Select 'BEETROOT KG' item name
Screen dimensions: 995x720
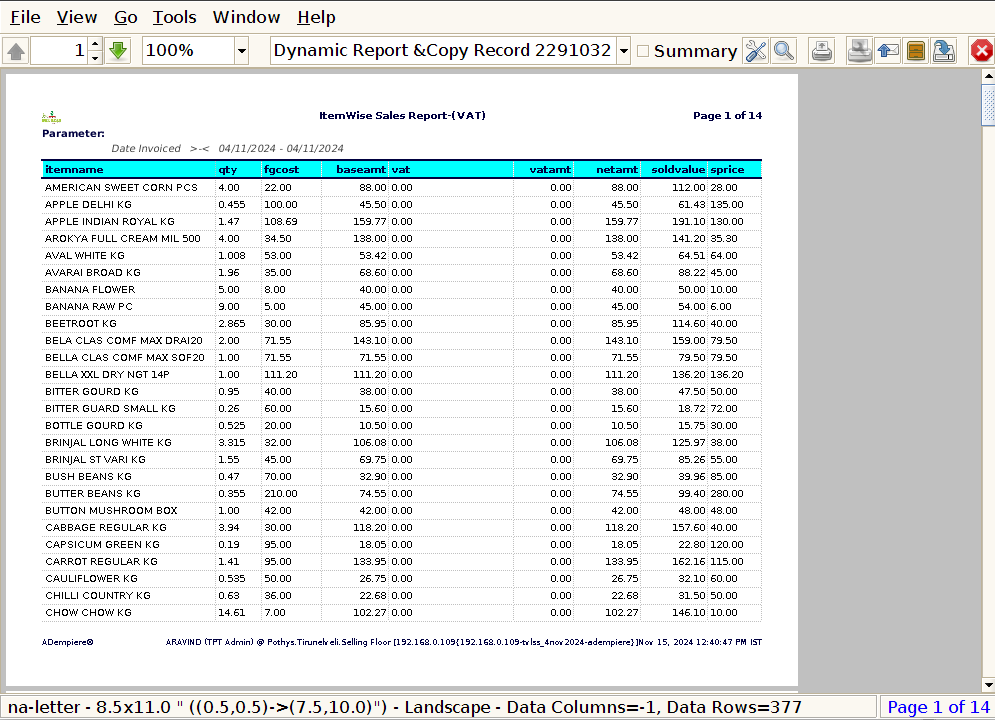coord(81,324)
